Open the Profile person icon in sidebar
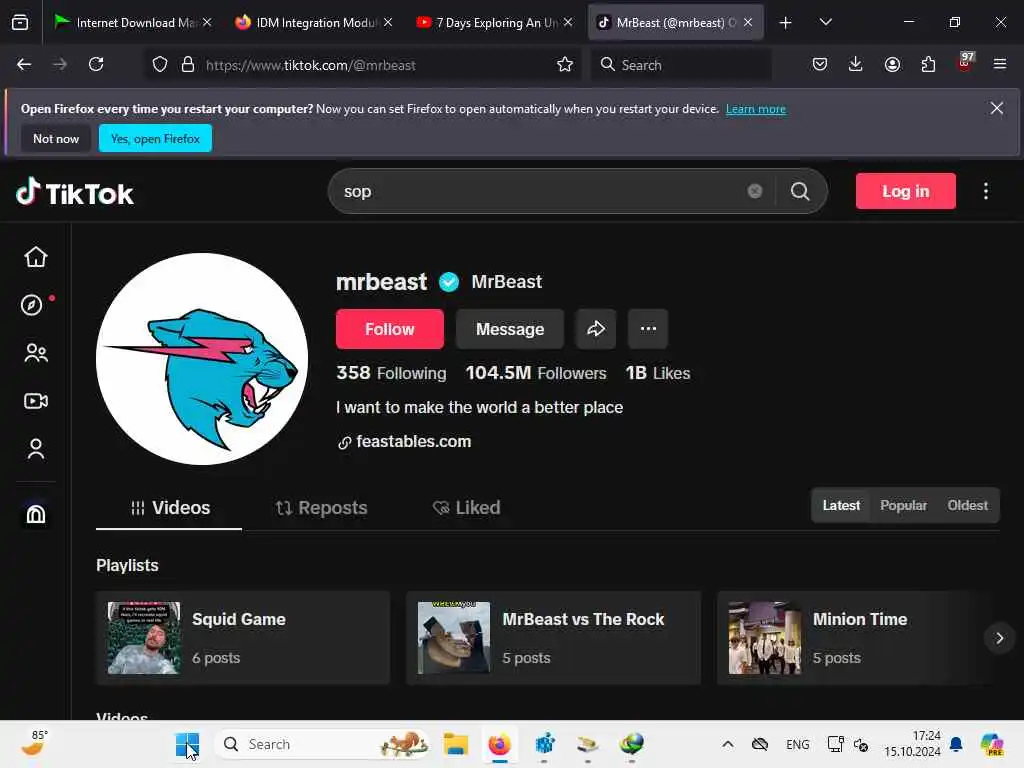 tap(35, 449)
